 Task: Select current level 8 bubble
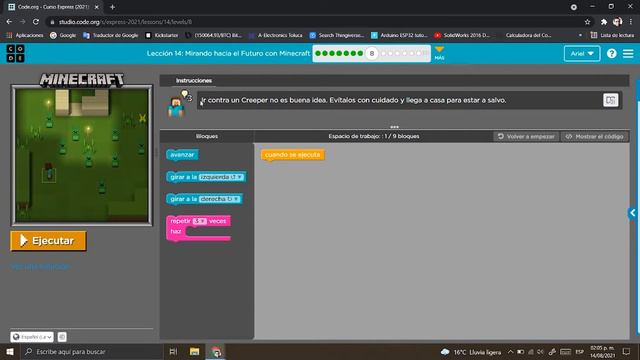pyautogui.click(x=371, y=53)
